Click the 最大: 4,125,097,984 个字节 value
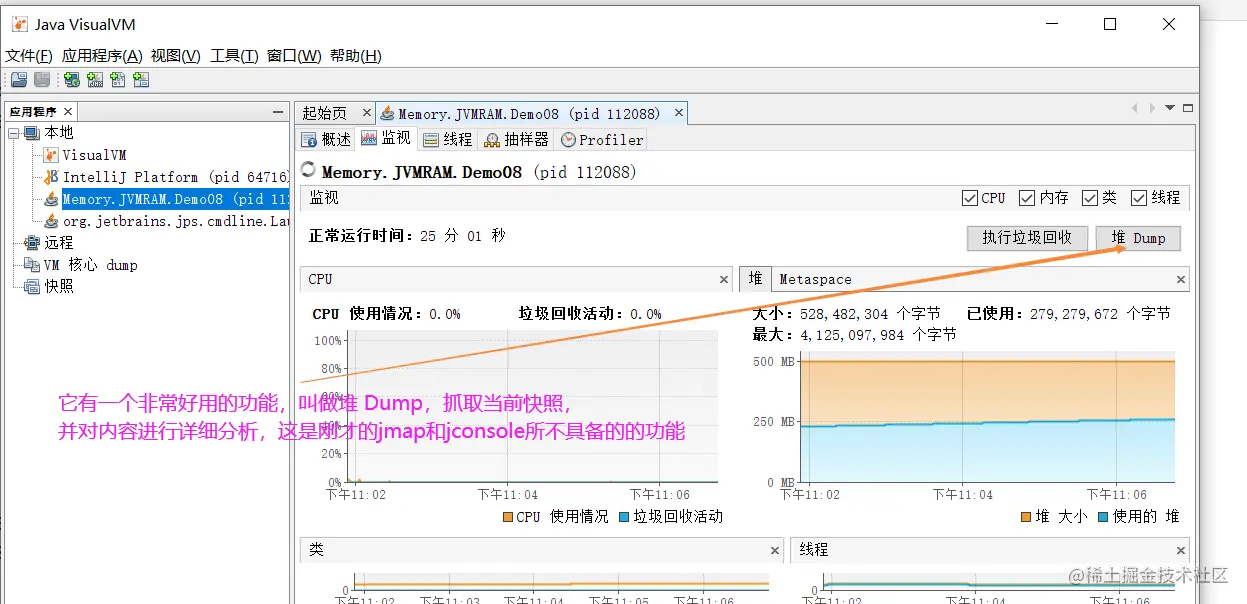Image resolution: width=1247 pixels, height=604 pixels. tap(853, 334)
